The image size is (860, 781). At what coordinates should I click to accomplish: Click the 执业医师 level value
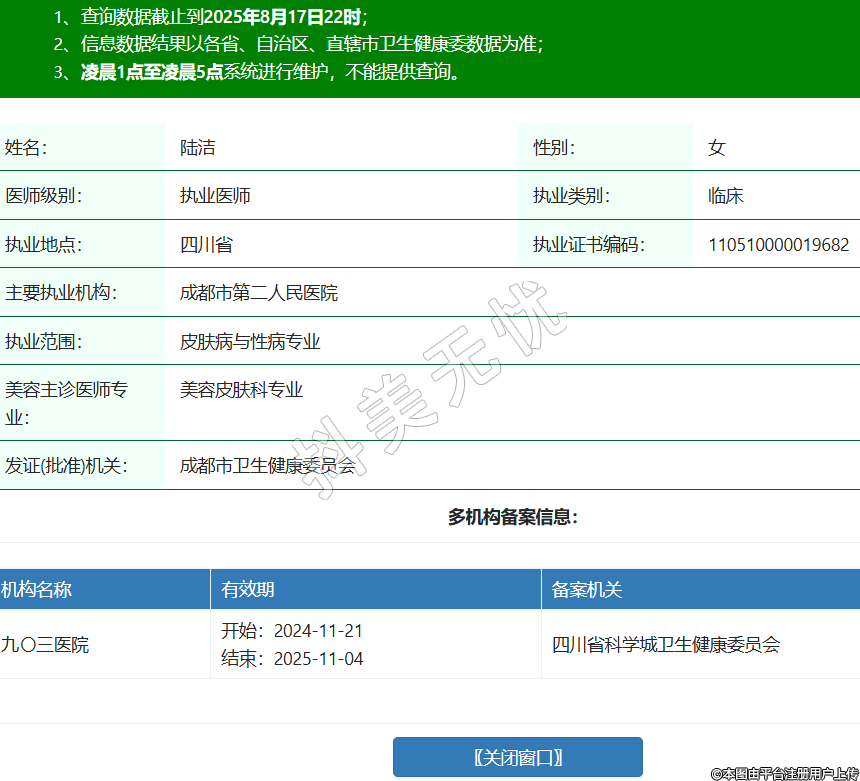[x=215, y=196]
